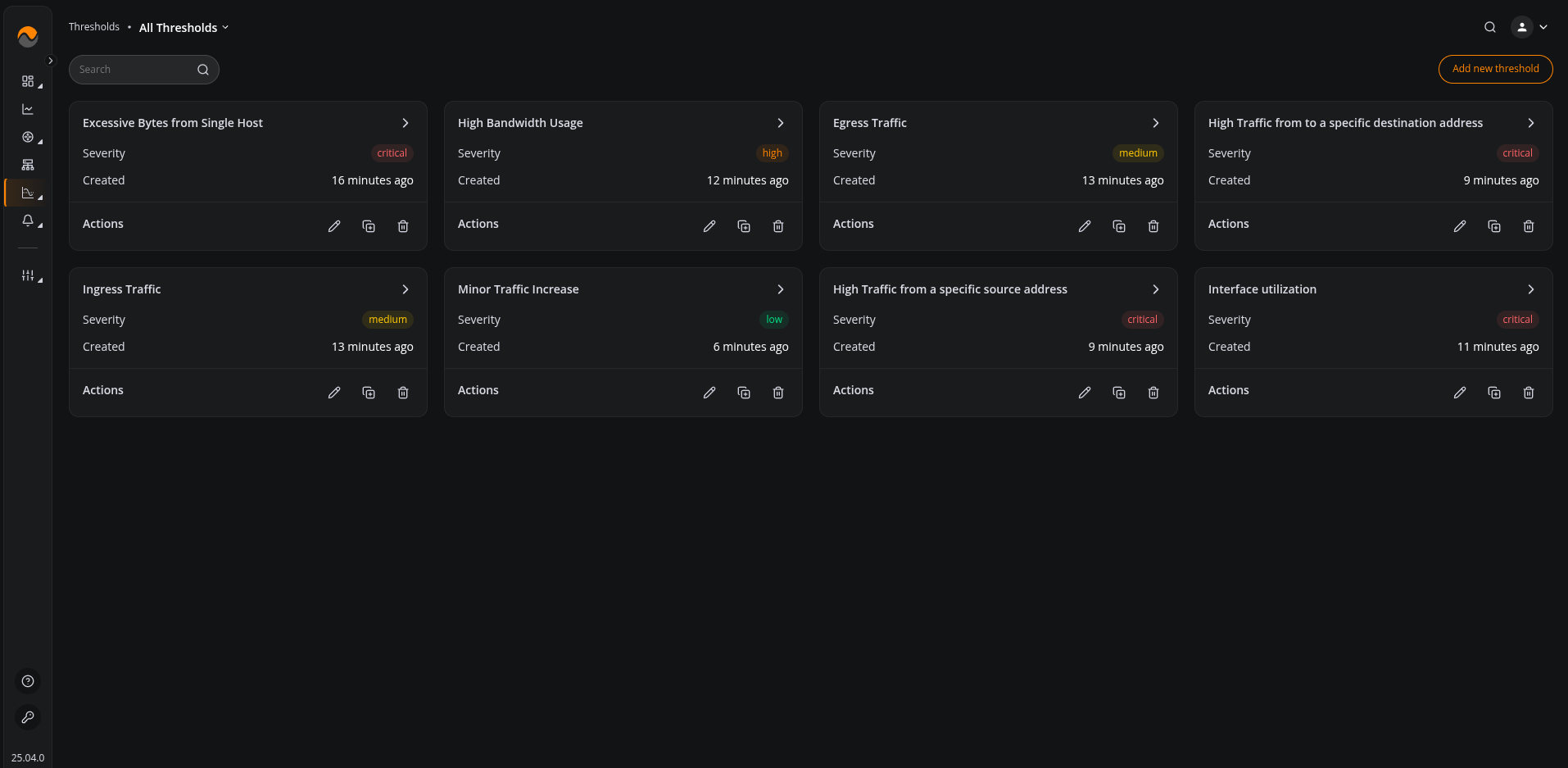Click the Thresholds breadcrumb link

click(94, 26)
